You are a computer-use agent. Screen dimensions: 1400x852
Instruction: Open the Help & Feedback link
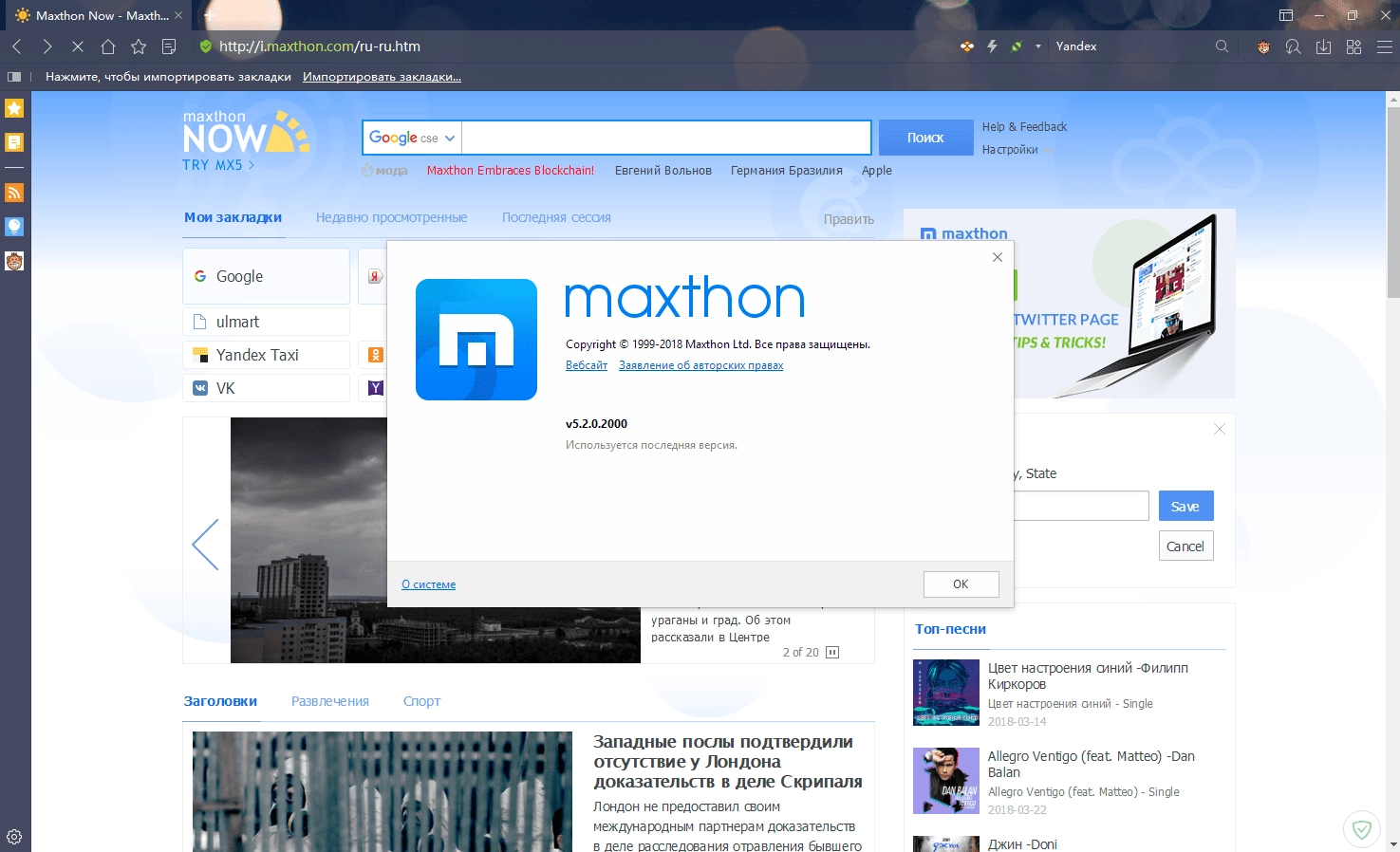(1024, 127)
